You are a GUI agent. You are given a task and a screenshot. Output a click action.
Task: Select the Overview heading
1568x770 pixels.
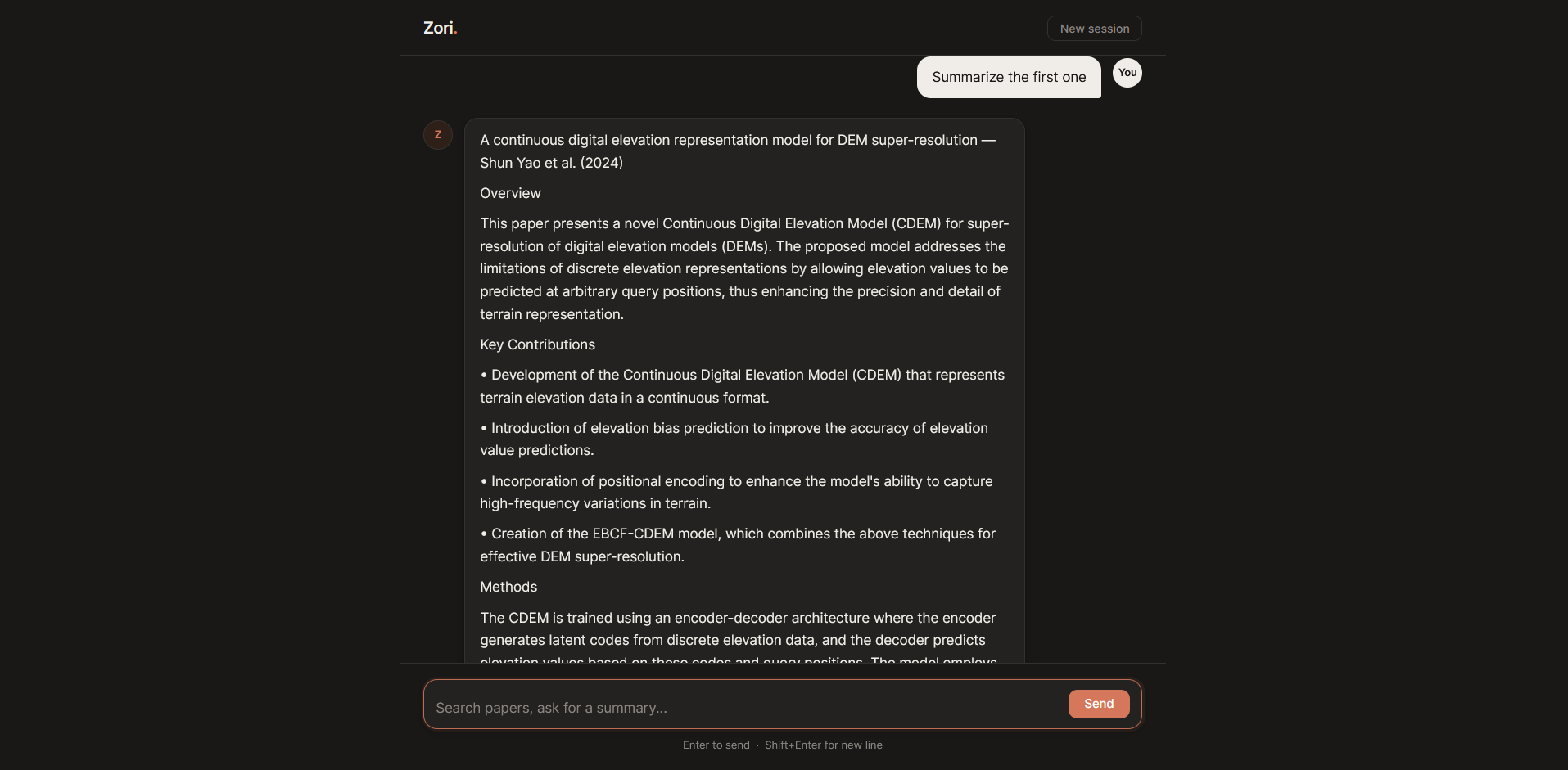coord(509,193)
